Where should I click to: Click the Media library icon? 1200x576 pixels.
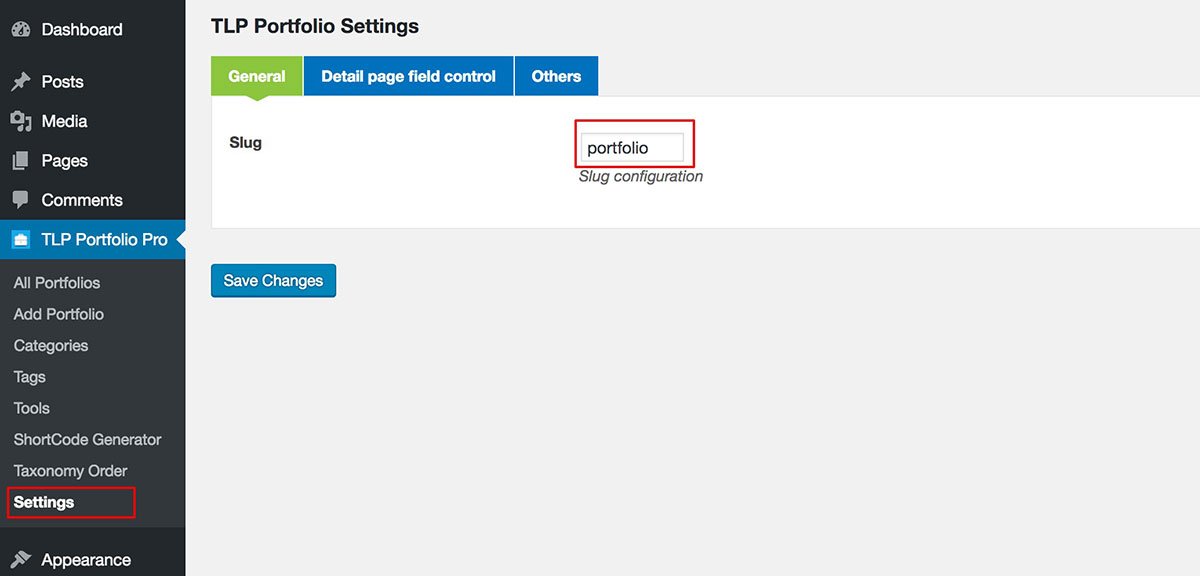21,121
